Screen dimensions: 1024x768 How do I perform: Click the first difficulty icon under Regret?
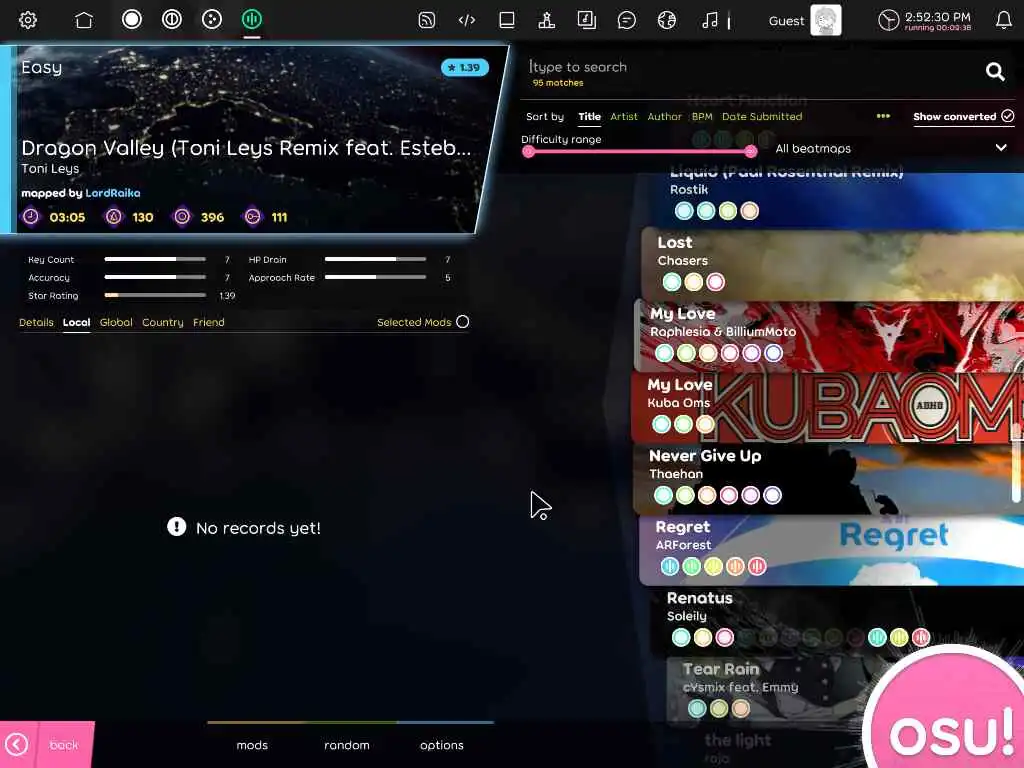coord(669,566)
